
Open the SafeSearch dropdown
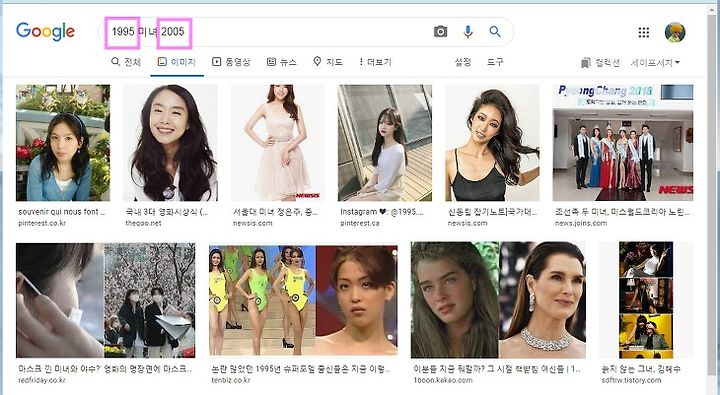[655, 62]
